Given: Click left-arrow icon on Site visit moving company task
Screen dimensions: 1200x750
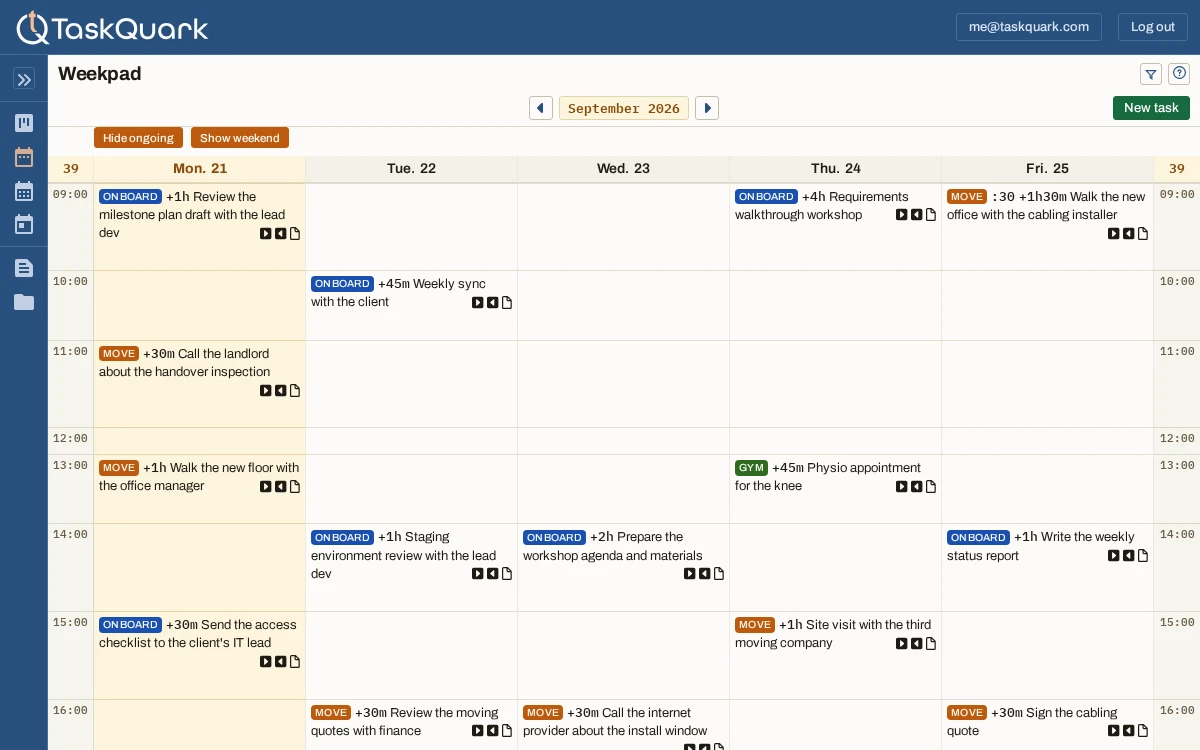Looking at the screenshot, I should [x=916, y=644].
